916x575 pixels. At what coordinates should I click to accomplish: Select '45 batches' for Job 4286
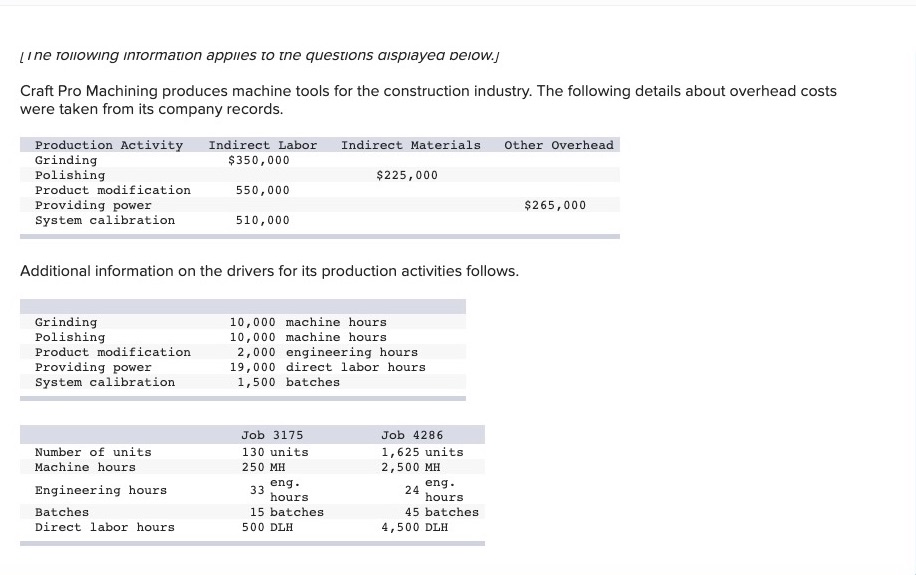(442, 512)
